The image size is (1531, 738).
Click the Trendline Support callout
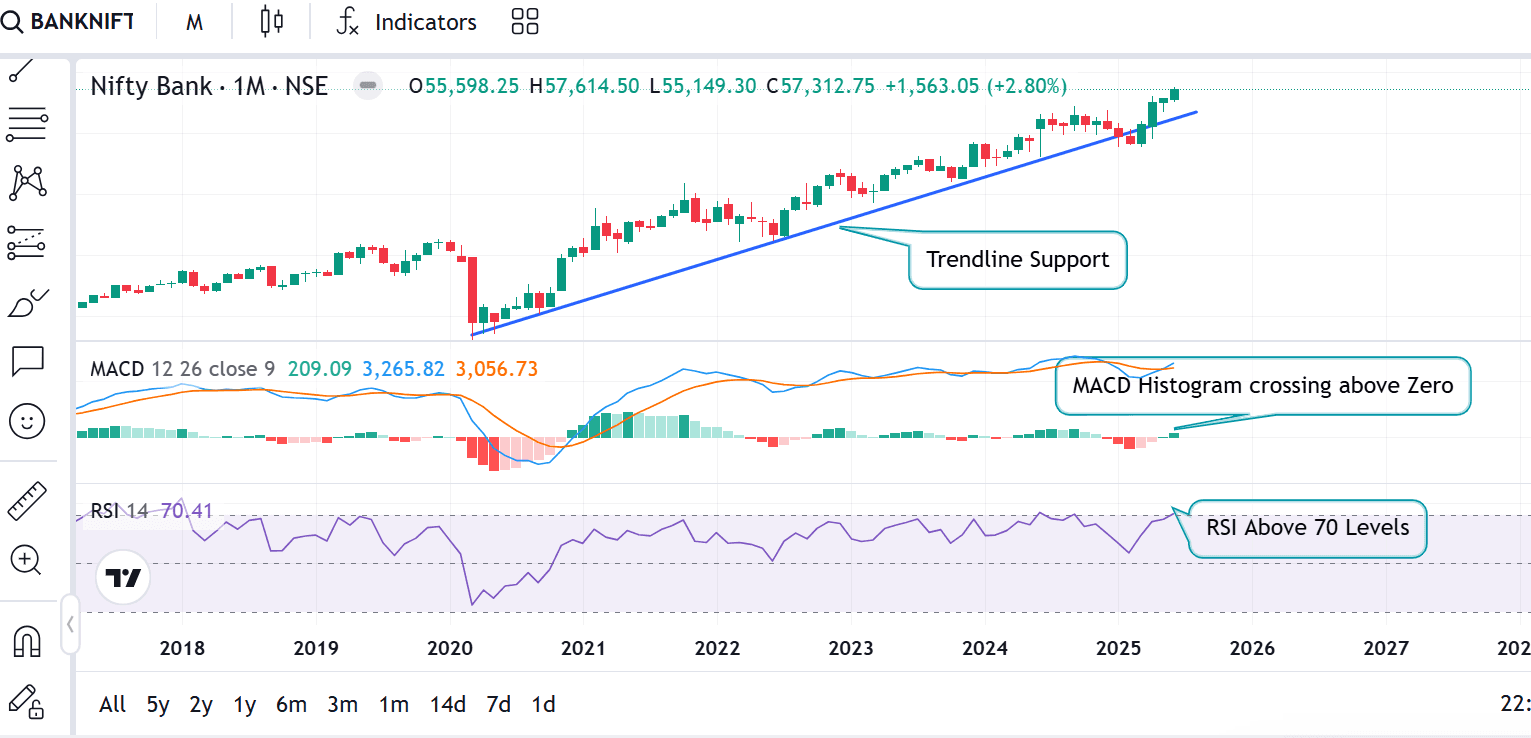(1018, 260)
